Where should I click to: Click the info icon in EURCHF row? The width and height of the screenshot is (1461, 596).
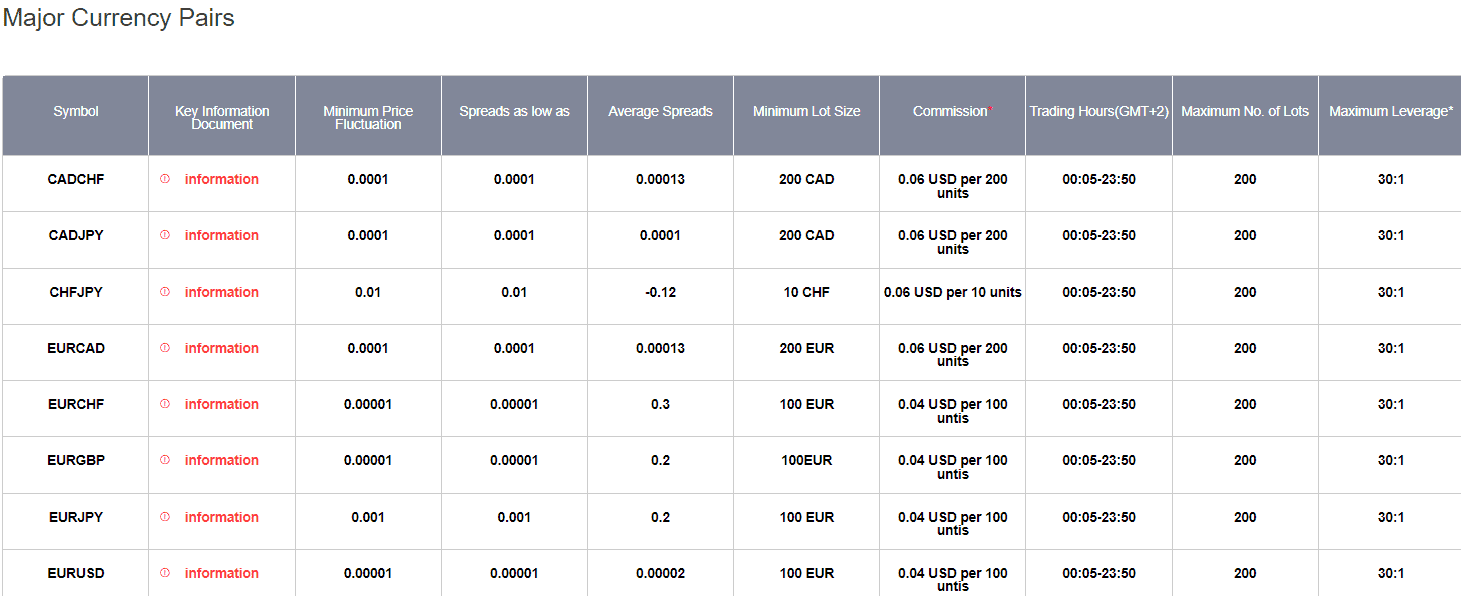[x=165, y=404]
